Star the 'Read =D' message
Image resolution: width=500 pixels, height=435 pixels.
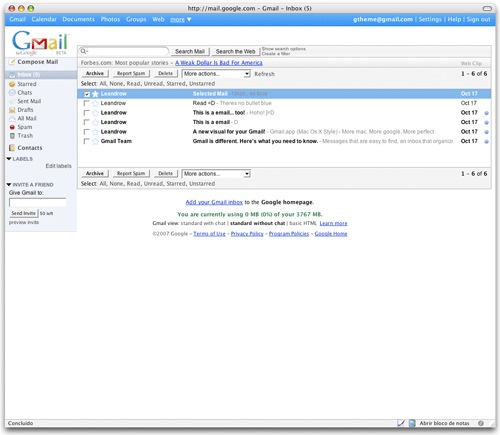[95, 103]
